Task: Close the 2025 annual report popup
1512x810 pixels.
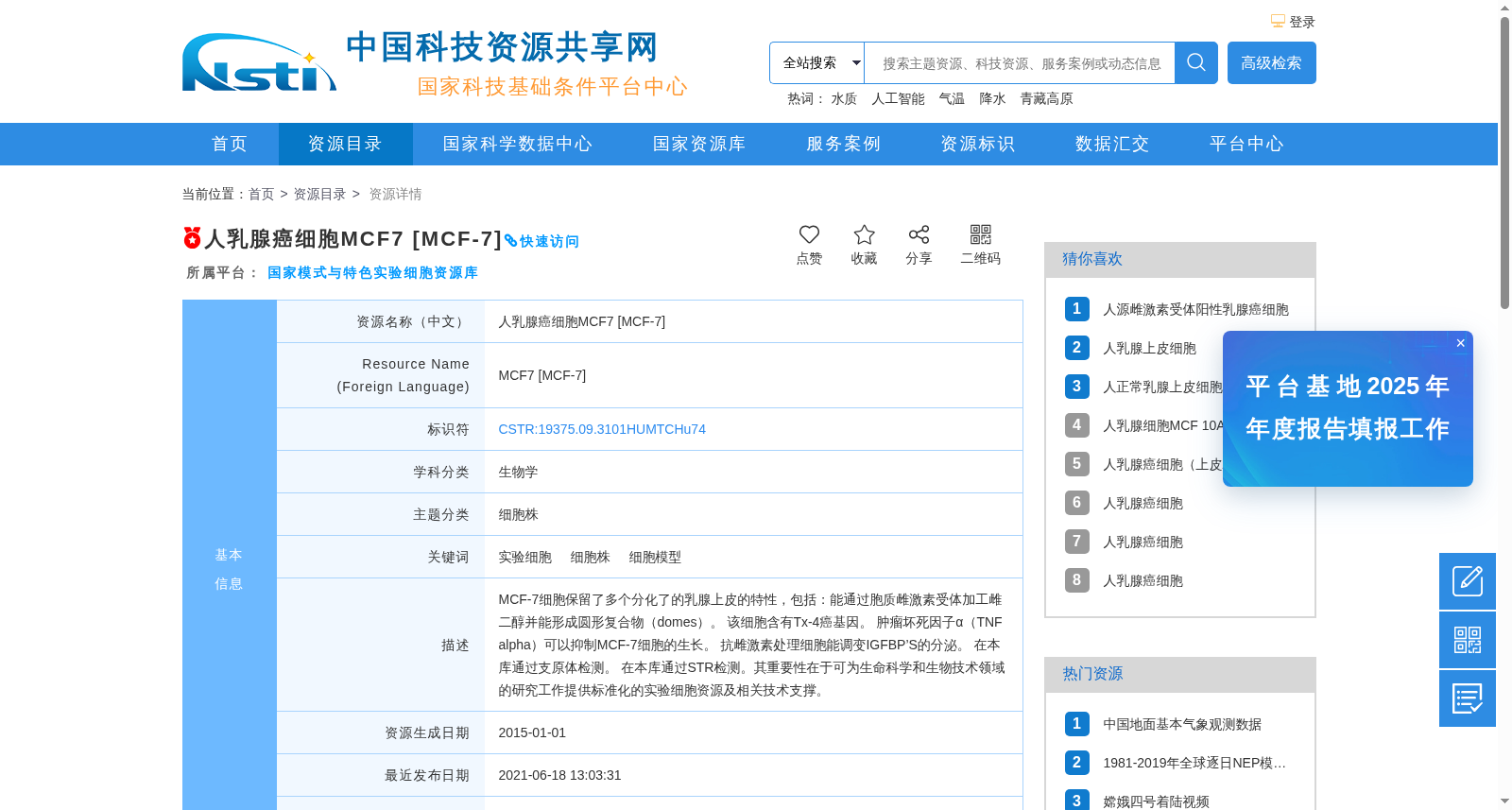Action: (x=1461, y=343)
